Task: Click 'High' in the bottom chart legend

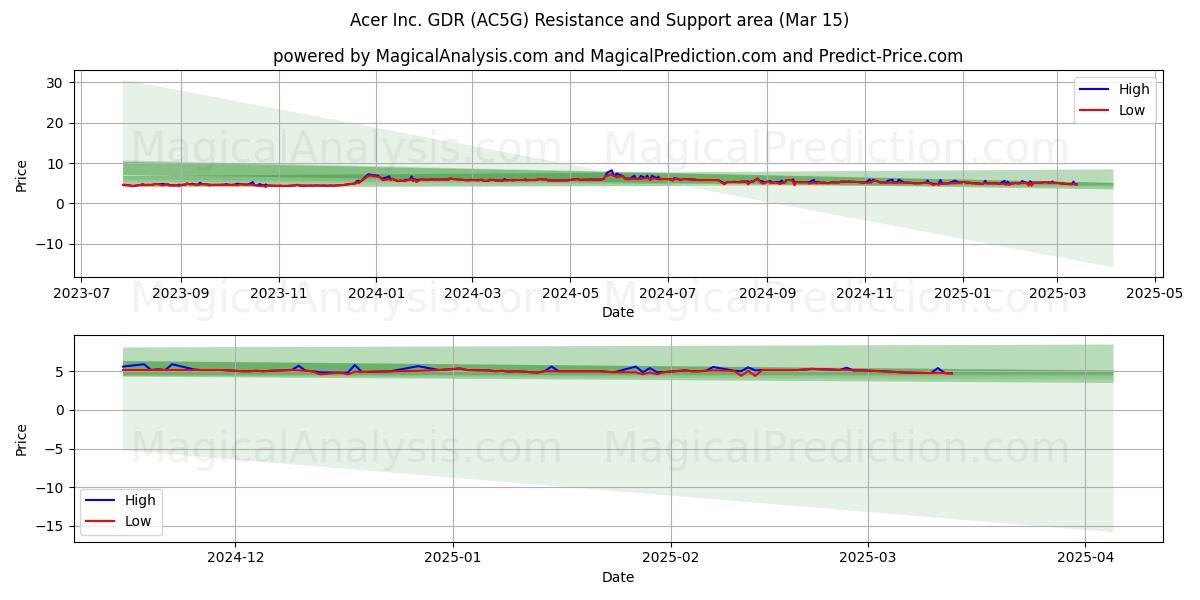Action: 140,500
